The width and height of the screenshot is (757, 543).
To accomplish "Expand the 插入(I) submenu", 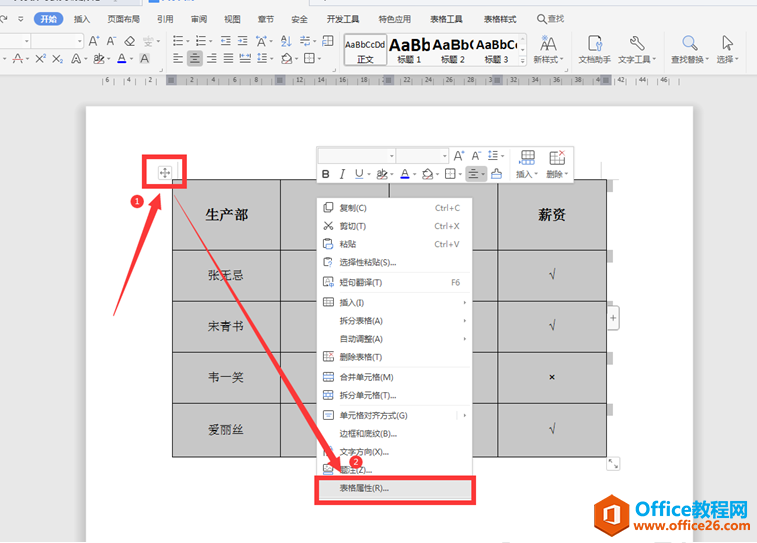I will (x=395, y=303).
